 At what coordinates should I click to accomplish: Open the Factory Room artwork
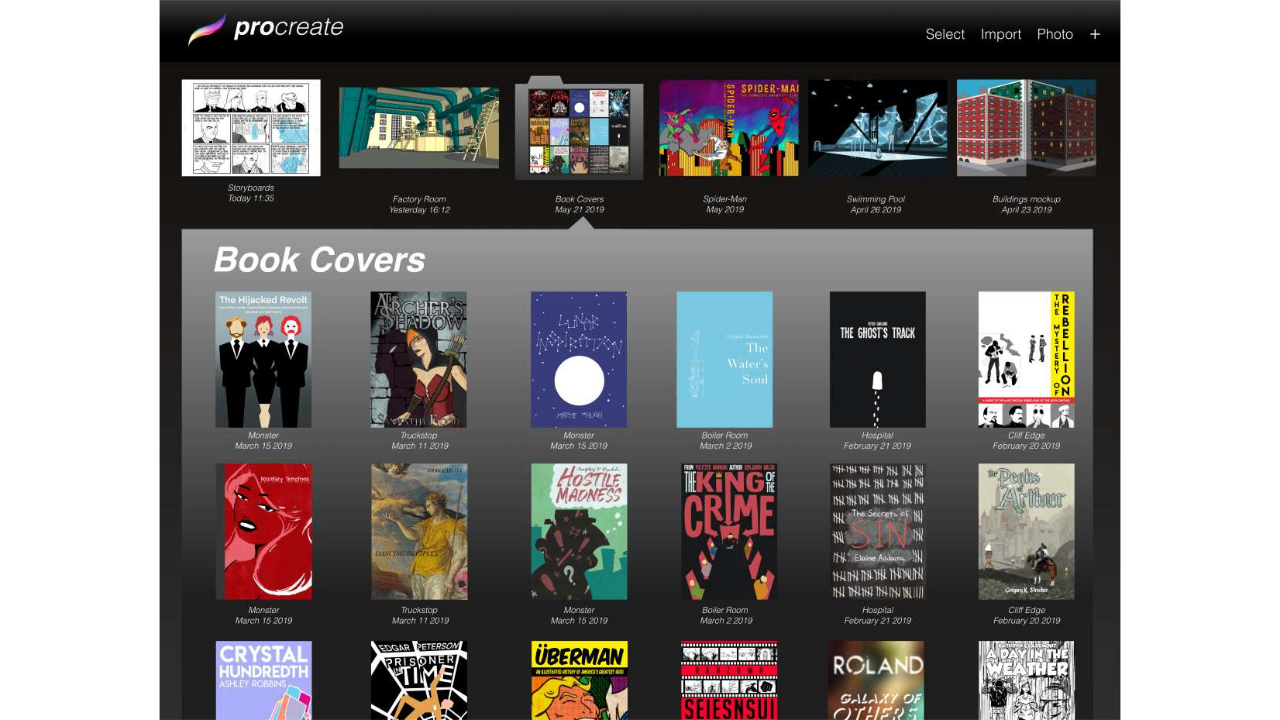(418, 127)
